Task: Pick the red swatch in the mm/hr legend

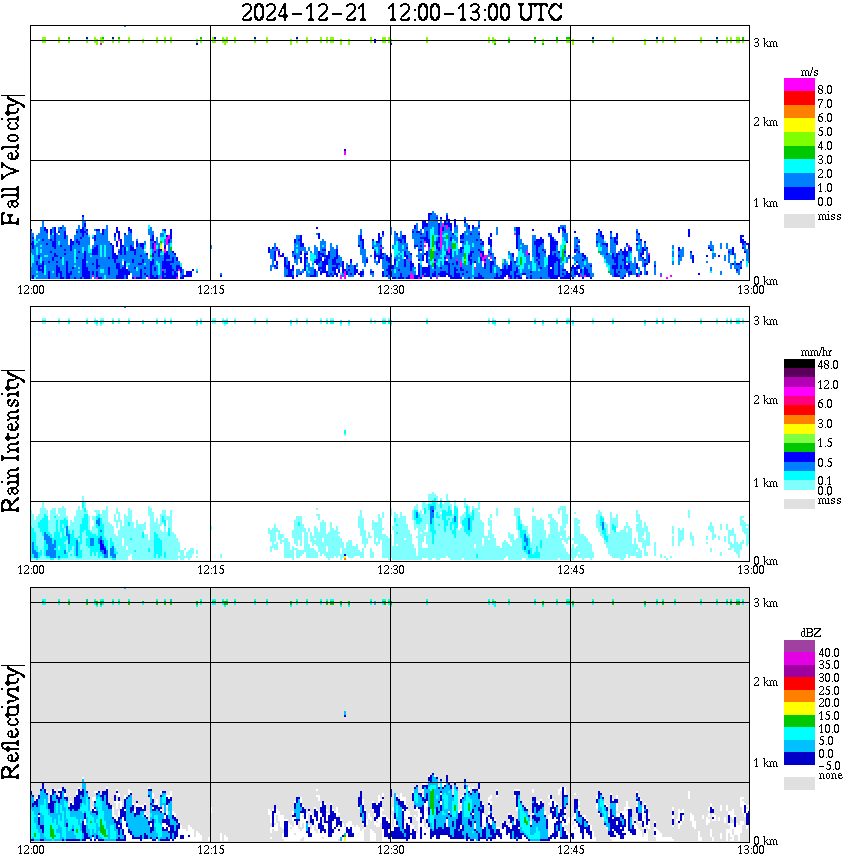Action: pyautogui.click(x=799, y=410)
